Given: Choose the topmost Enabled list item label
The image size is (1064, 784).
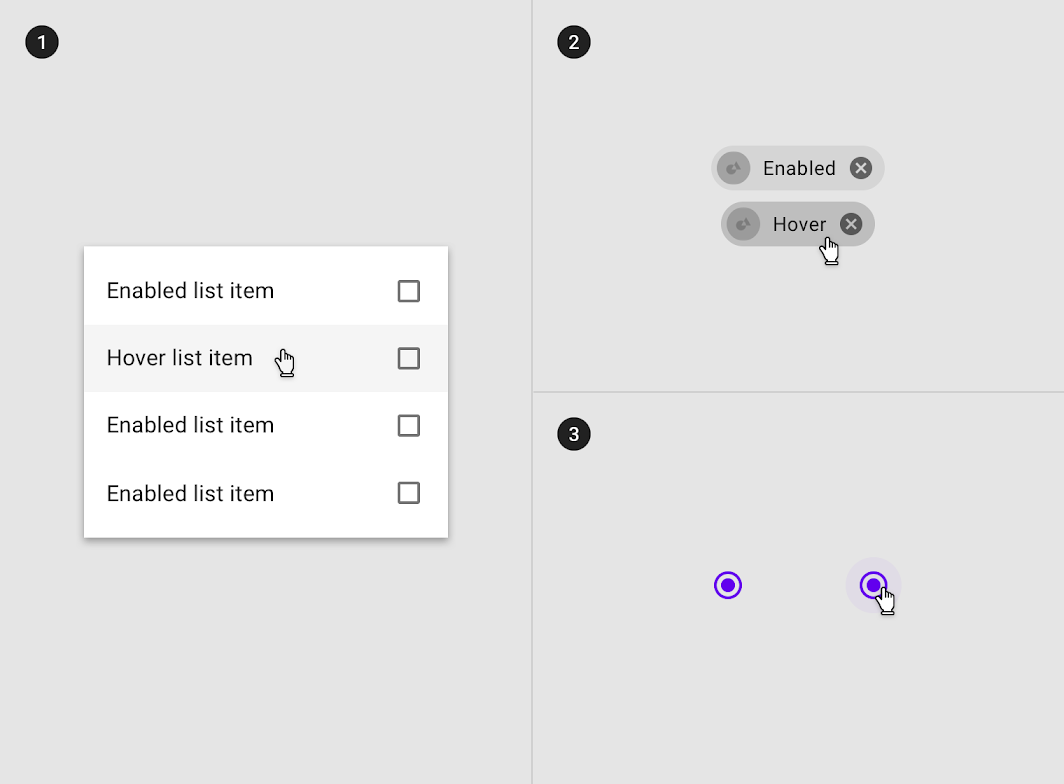Looking at the screenshot, I should pyautogui.click(x=191, y=291).
